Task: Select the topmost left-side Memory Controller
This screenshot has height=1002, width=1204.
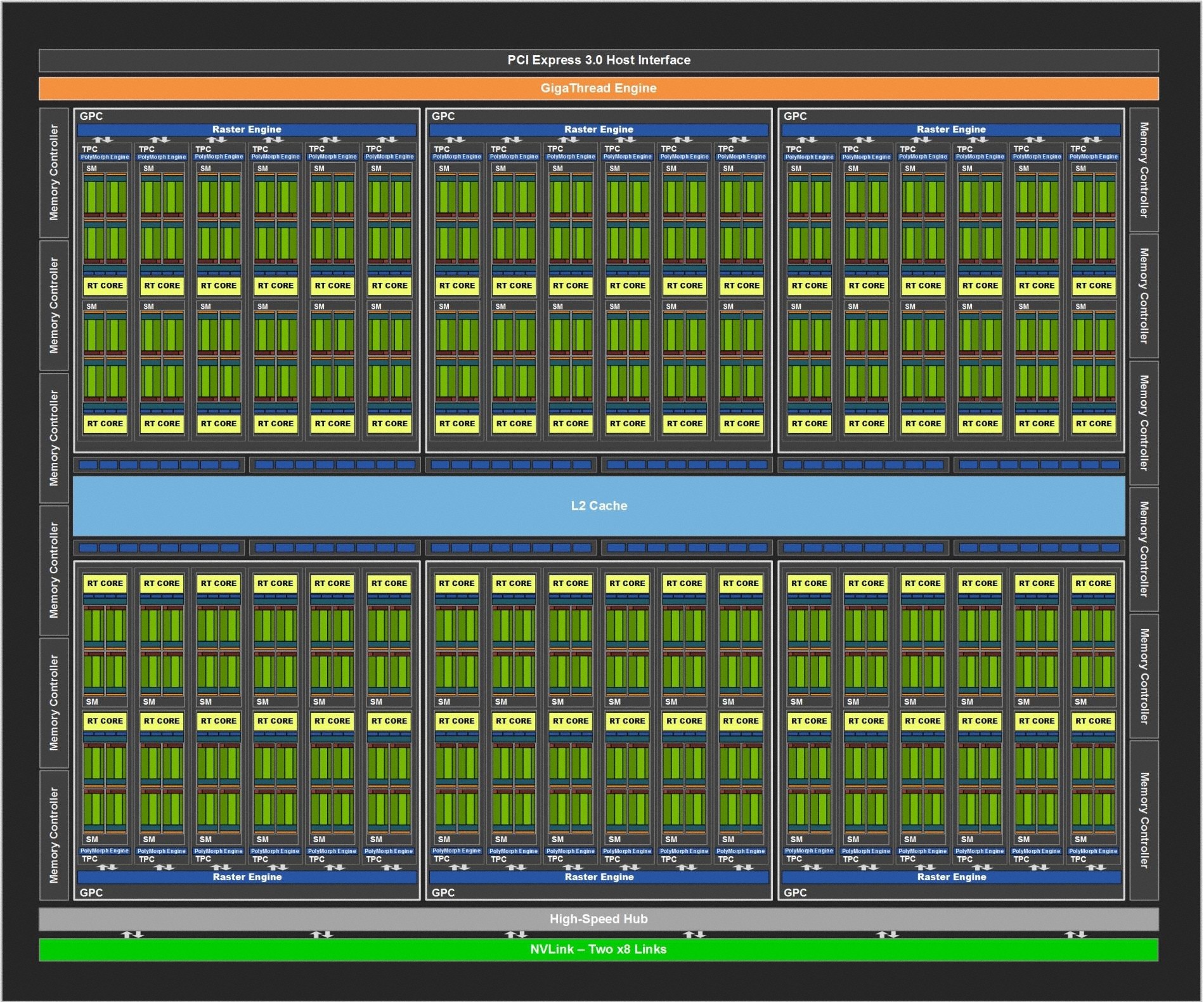Action: pyautogui.click(x=54, y=172)
